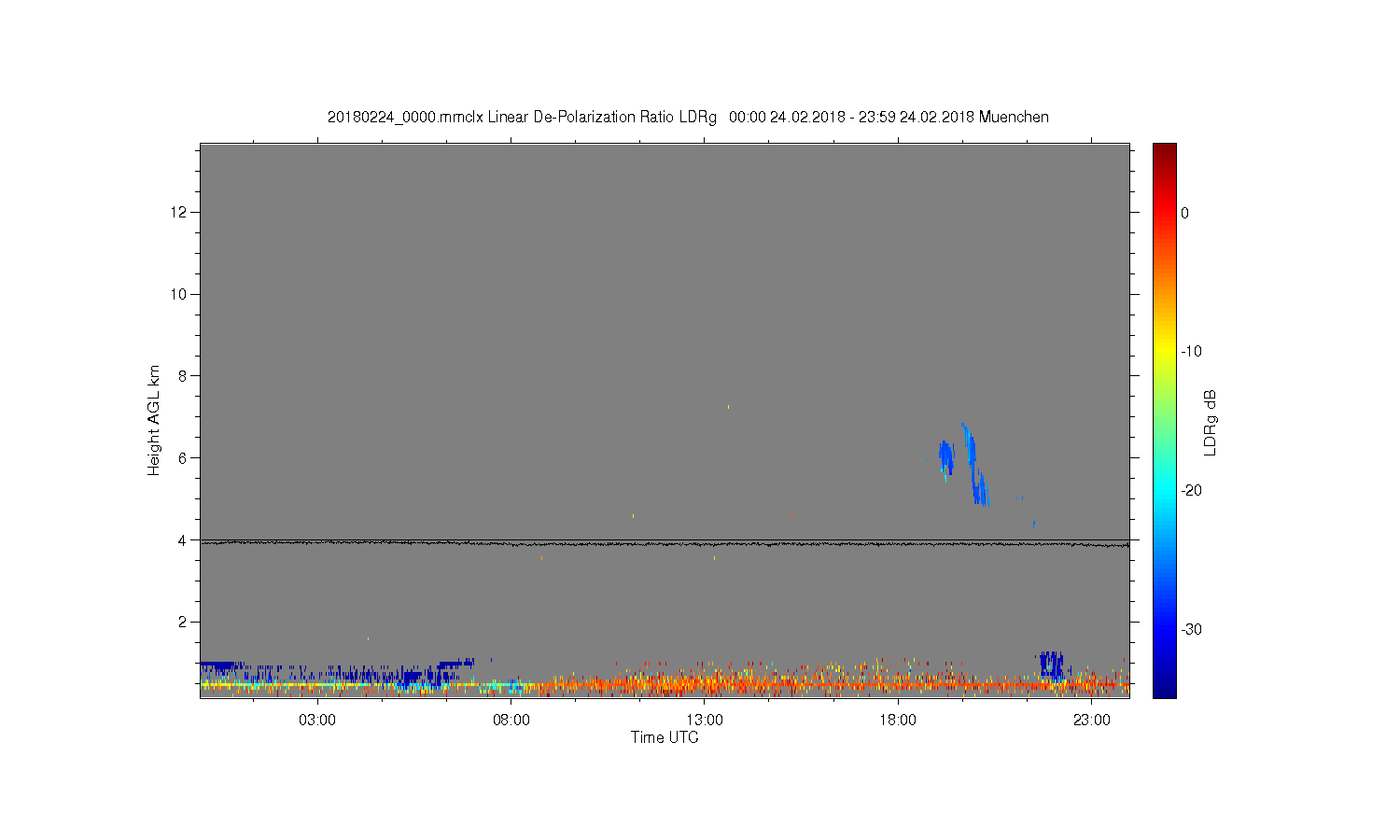Click the 'LDRg dB' colorbar title
This screenshot has width=1400, height=840.
1211,422
